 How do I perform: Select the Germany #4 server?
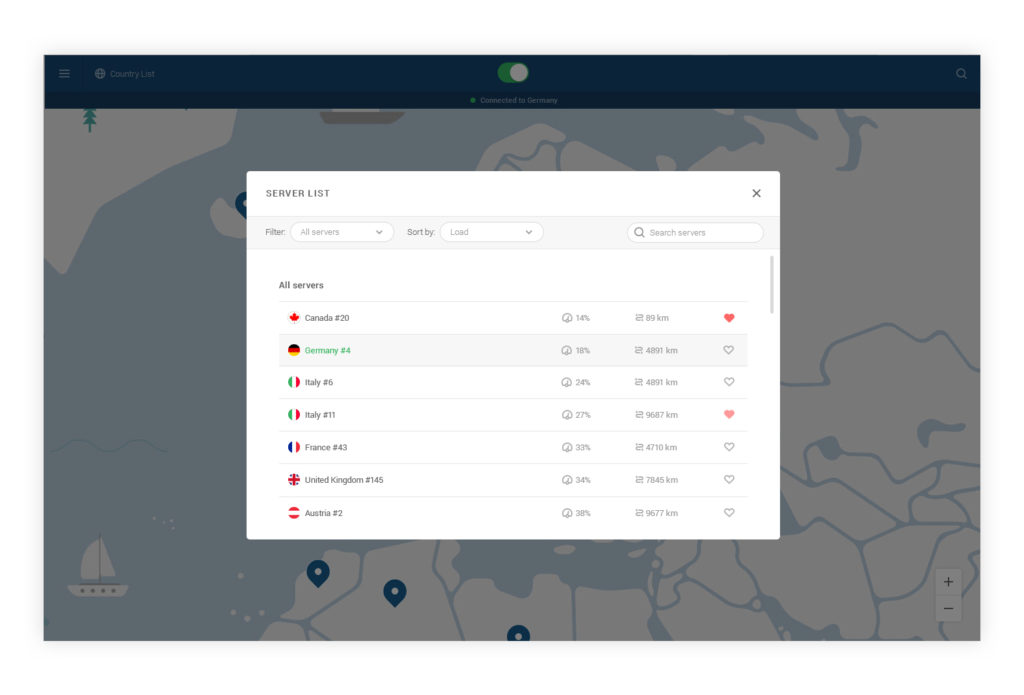(513, 351)
